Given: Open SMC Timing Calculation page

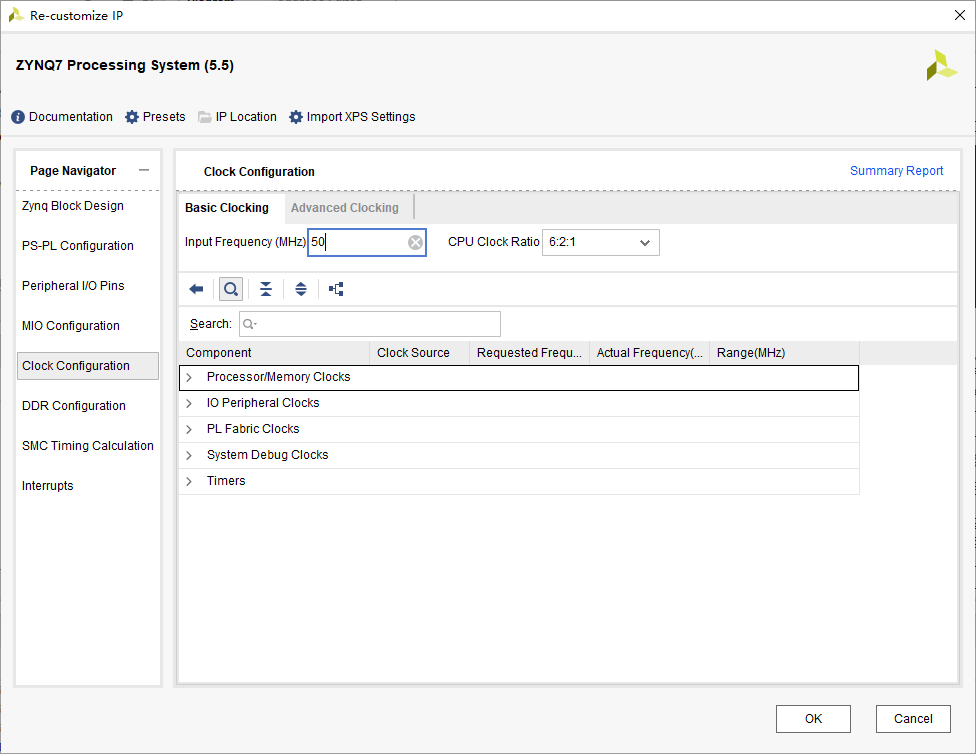Looking at the screenshot, I should [88, 446].
